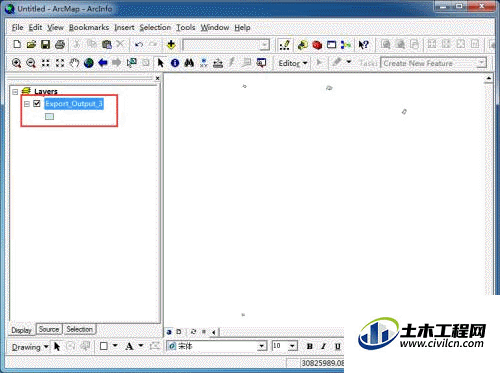Image resolution: width=500 pixels, height=373 pixels.
Task: Expand the font size dropdown
Action: [292, 346]
